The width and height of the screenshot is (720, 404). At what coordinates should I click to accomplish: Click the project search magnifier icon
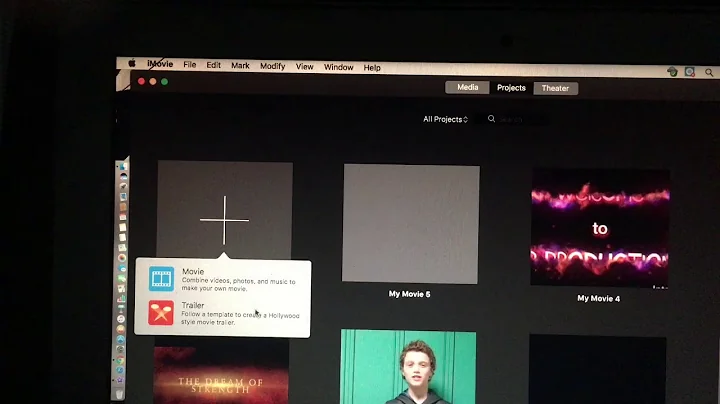click(491, 119)
